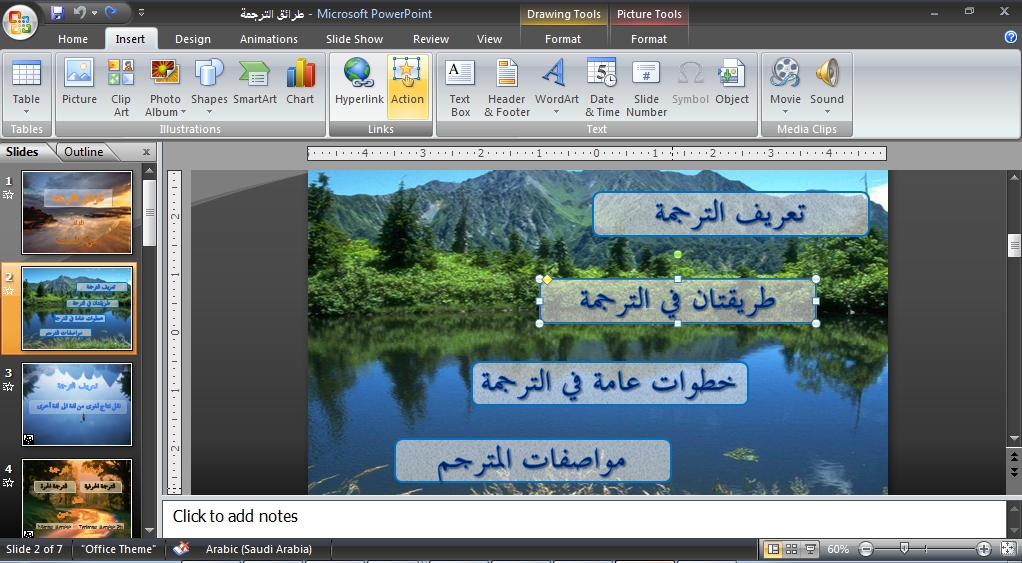Viewport: 1022px width, 563px height.
Task: Open Action settings for selected shape
Action: [x=407, y=87]
